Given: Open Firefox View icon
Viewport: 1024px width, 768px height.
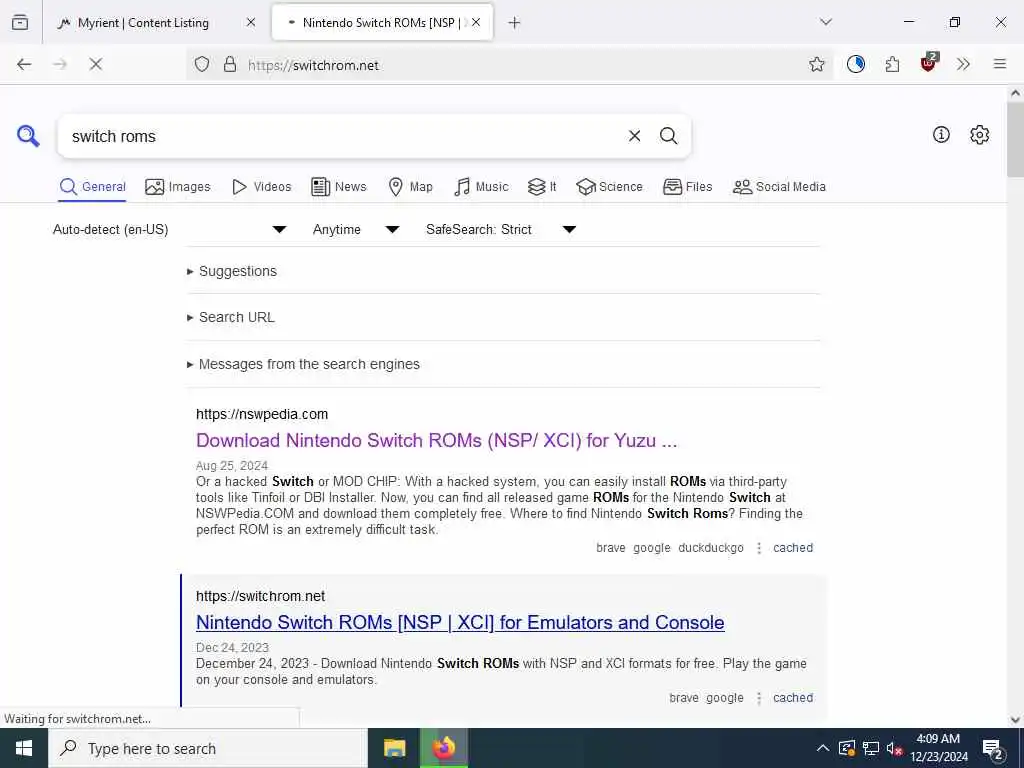Looking at the screenshot, I should (x=20, y=23).
